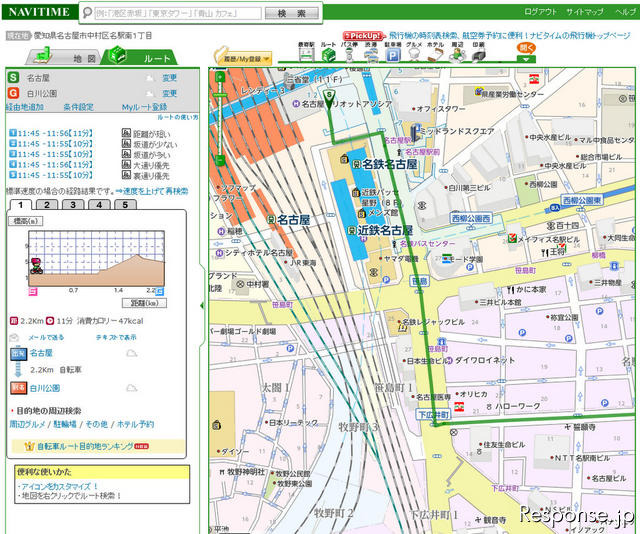640x534 pixels.
Task: Click the orange G goal icon for 白川公園
Action: click(x=13, y=93)
